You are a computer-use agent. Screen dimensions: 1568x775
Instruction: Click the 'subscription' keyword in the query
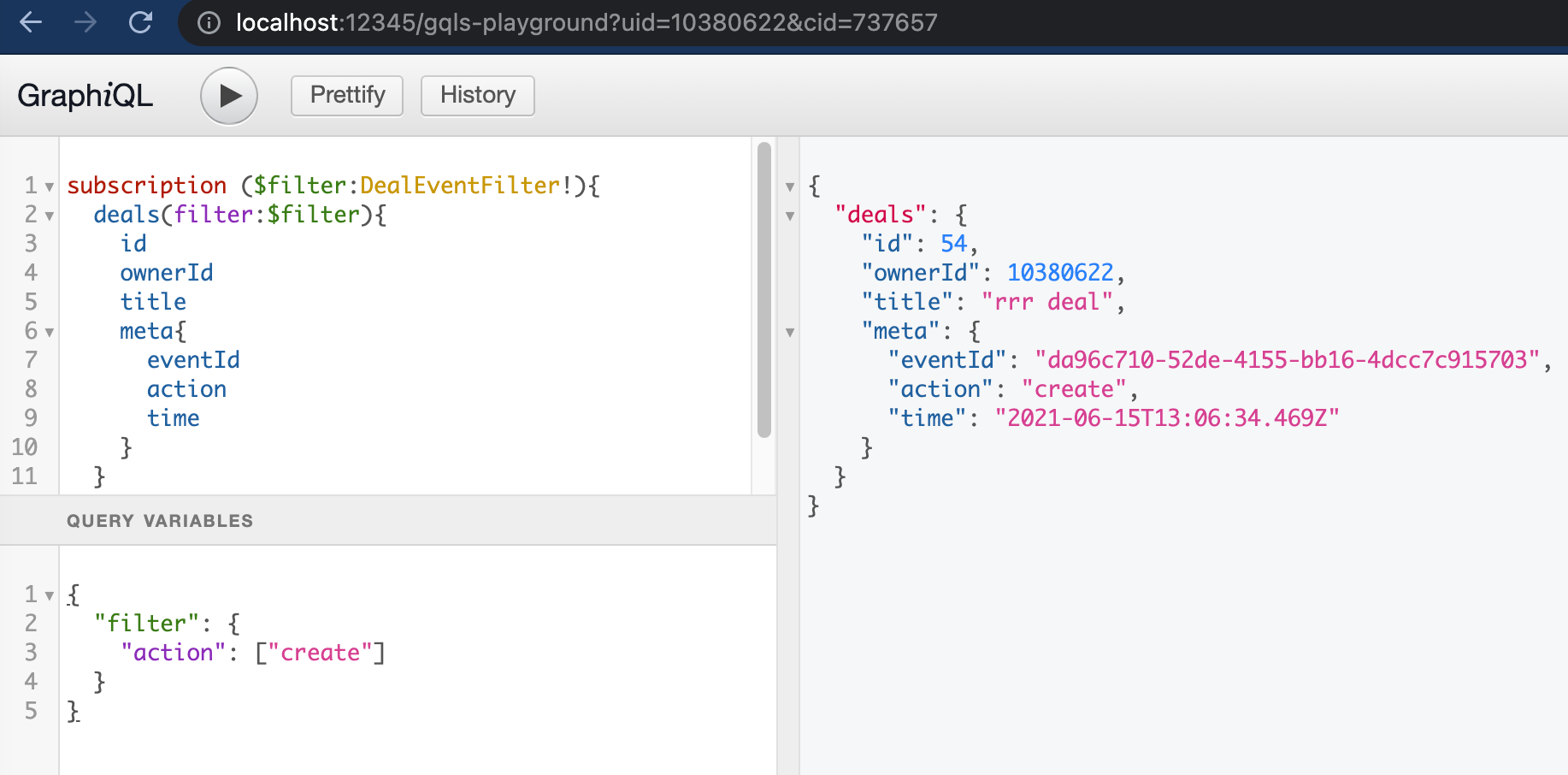(x=147, y=186)
